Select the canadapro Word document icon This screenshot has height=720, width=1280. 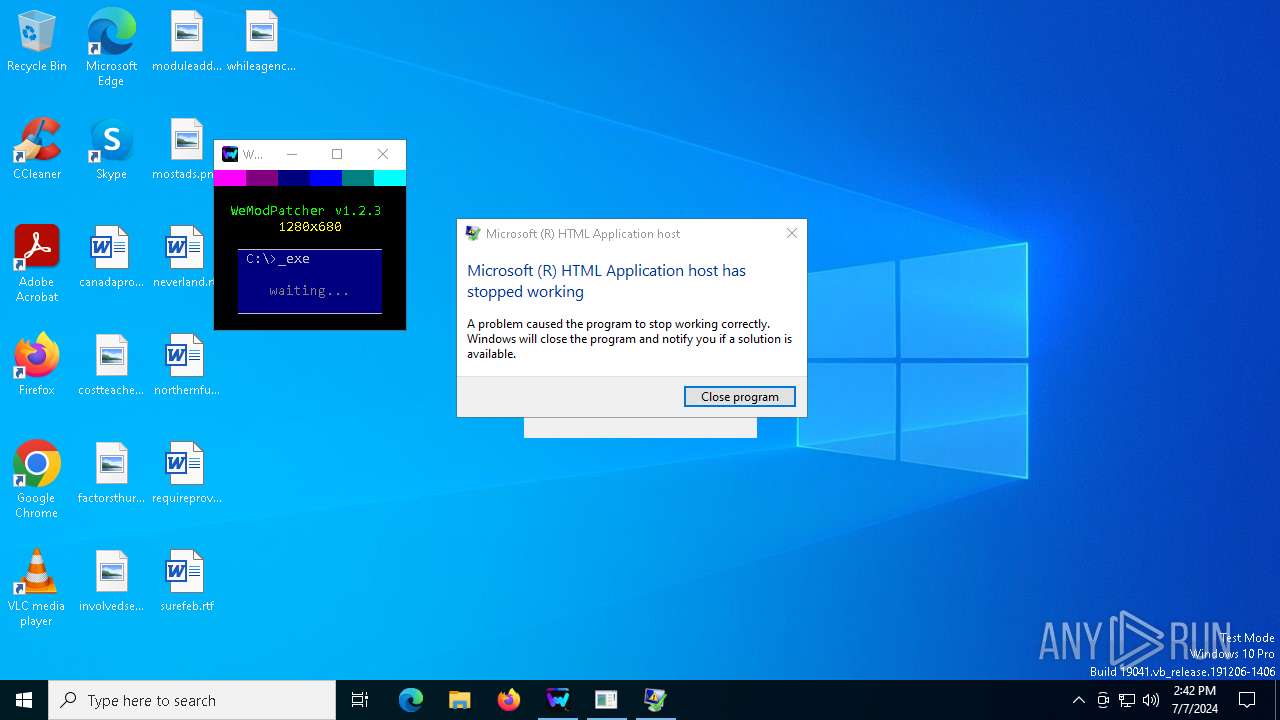110,249
